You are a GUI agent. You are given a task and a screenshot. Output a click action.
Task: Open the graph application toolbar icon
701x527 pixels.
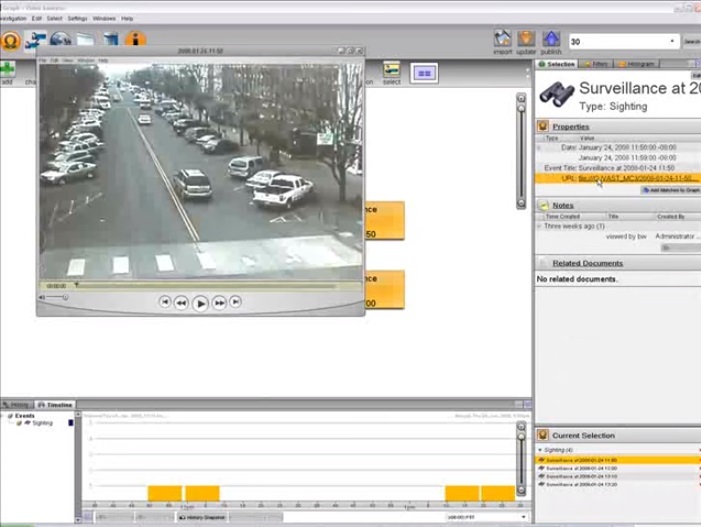pos(35,40)
